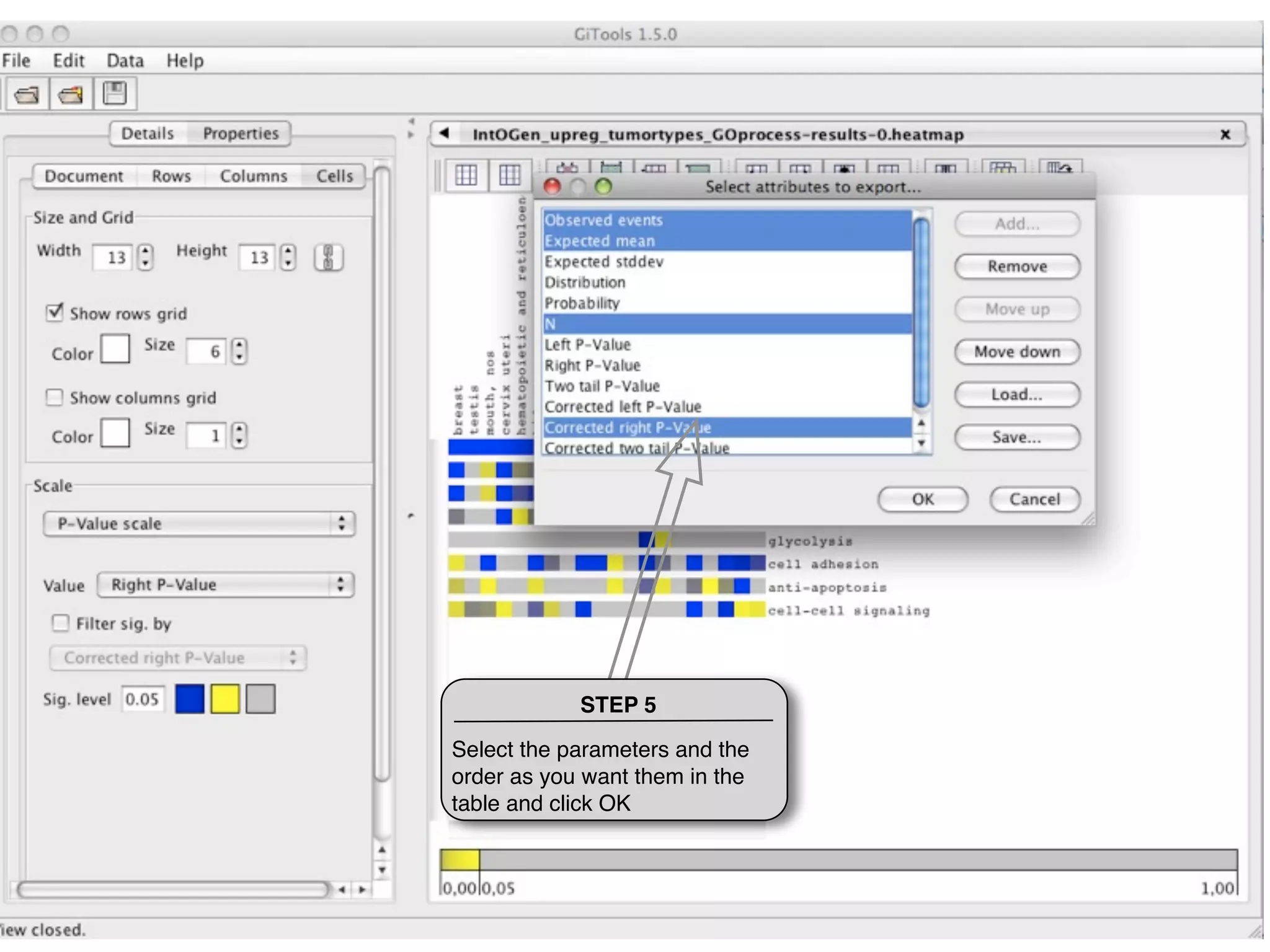This screenshot has height=952, width=1270.
Task: Click the rows grid Color swatch
Action: [x=115, y=349]
